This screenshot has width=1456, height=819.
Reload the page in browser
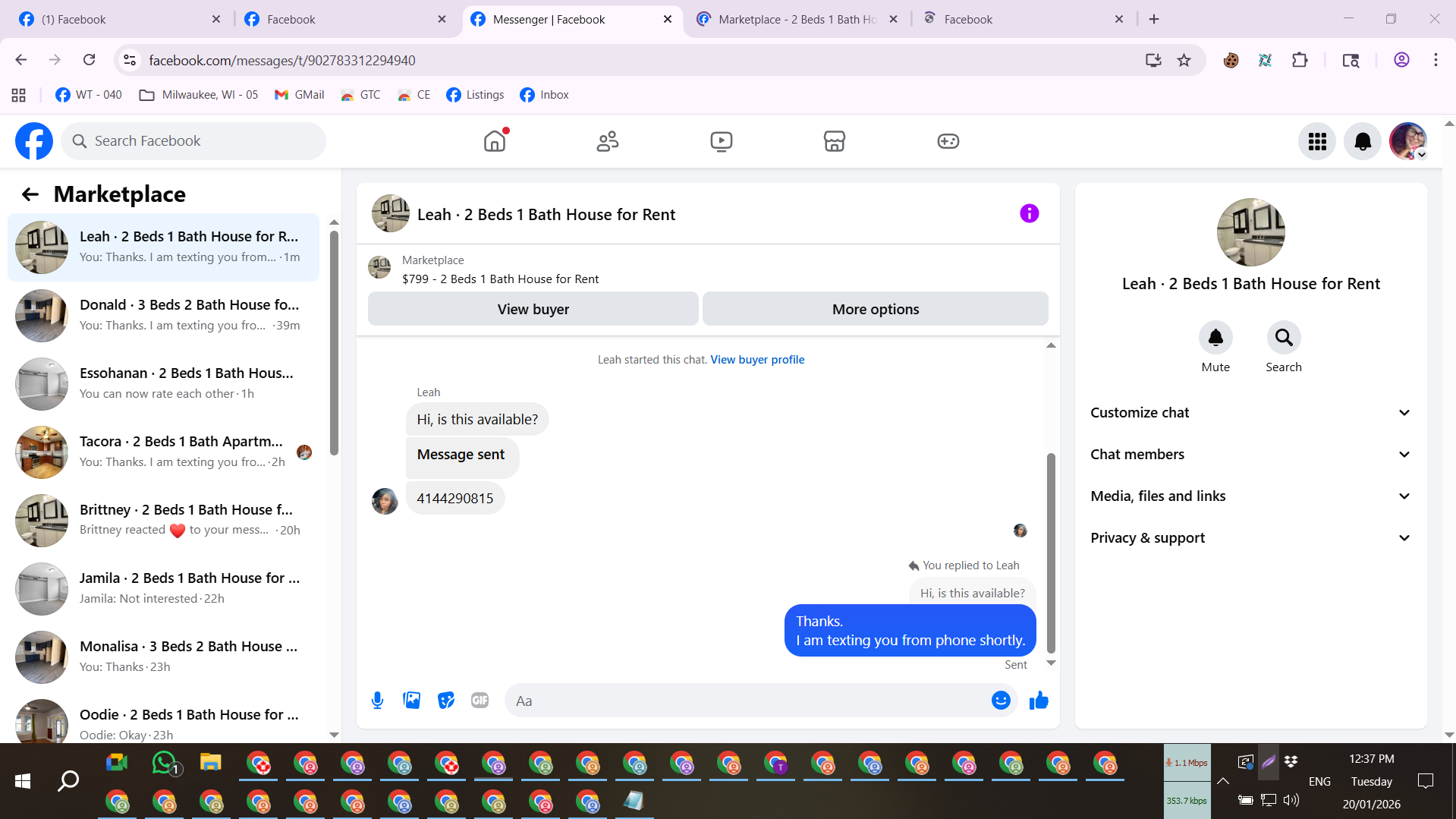tap(89, 60)
